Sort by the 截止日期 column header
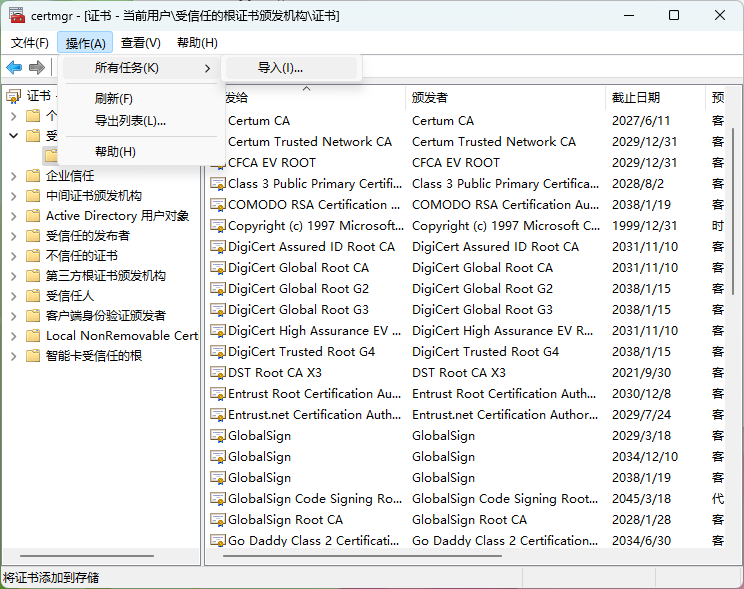744x589 pixels. click(x=656, y=97)
